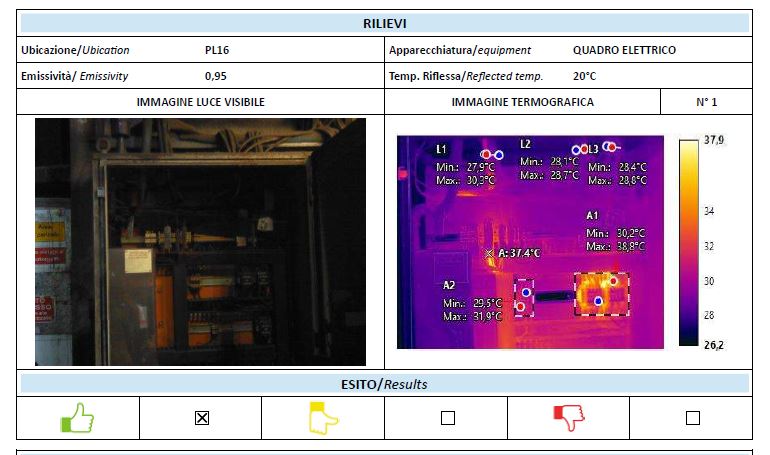Check the box beside the yellow thumb
Screen dimensions: 770x455
[447, 418]
